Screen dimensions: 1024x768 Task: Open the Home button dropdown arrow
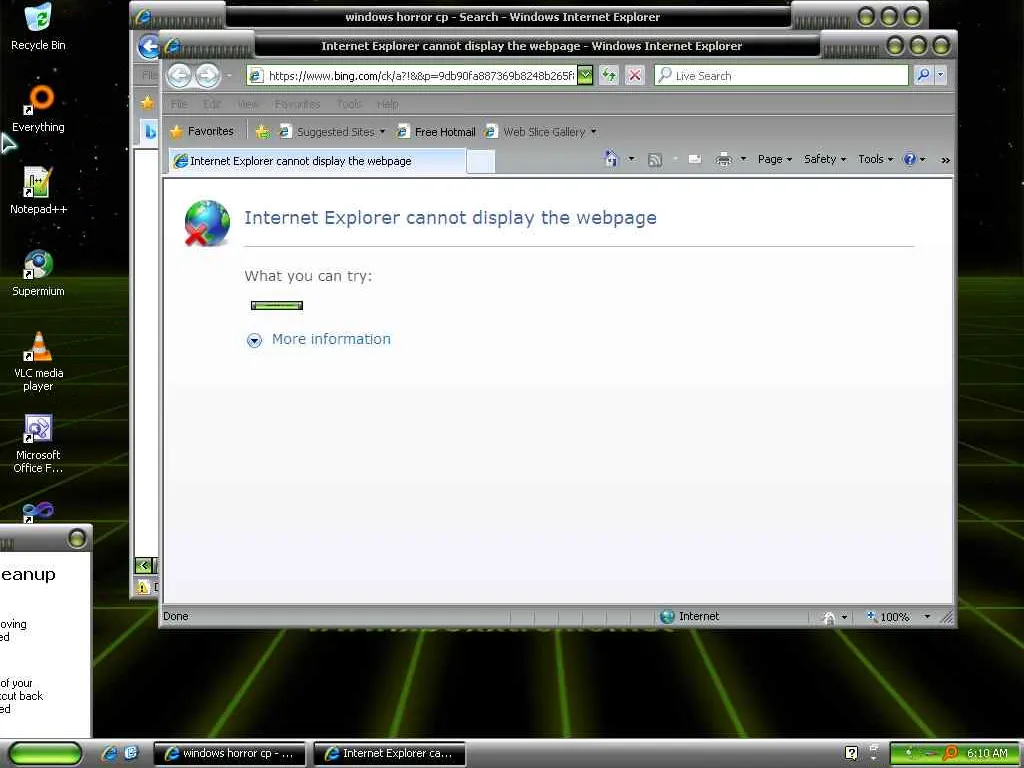[631, 159]
